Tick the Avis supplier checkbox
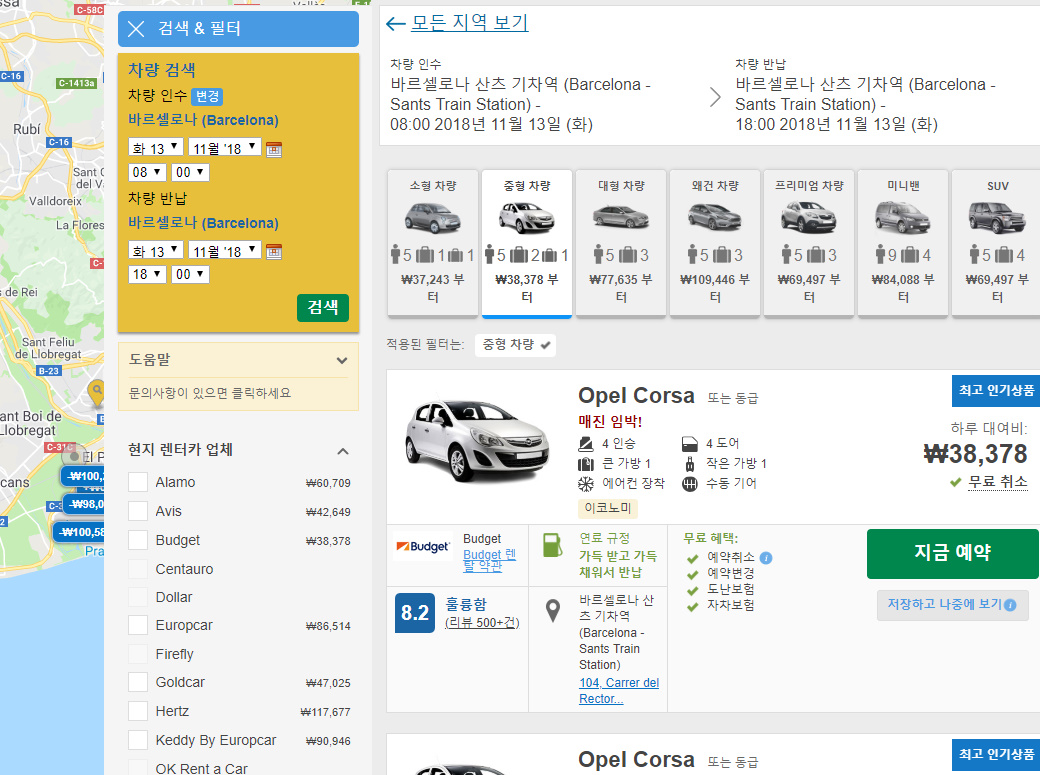 [138, 512]
